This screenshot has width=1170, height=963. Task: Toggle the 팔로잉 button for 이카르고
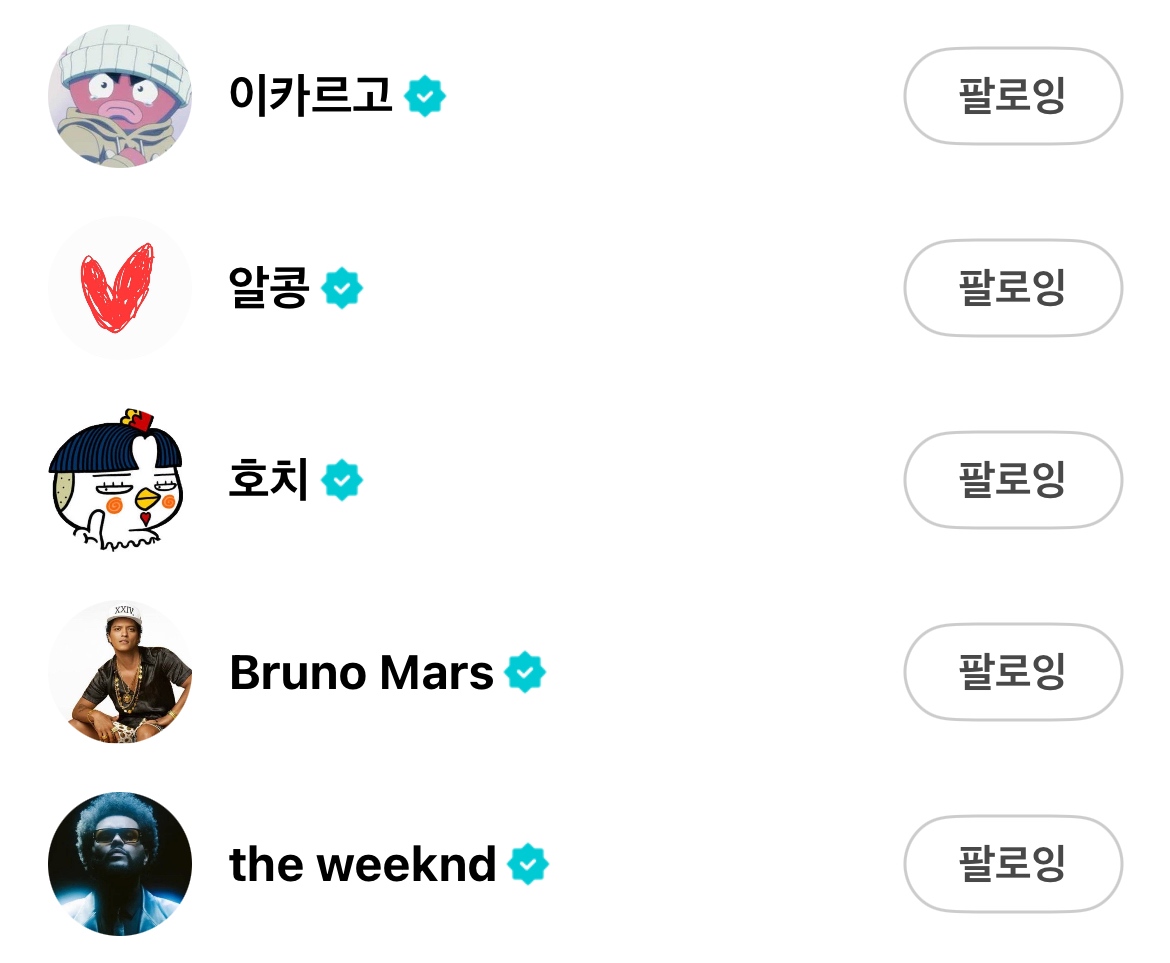tap(1012, 97)
